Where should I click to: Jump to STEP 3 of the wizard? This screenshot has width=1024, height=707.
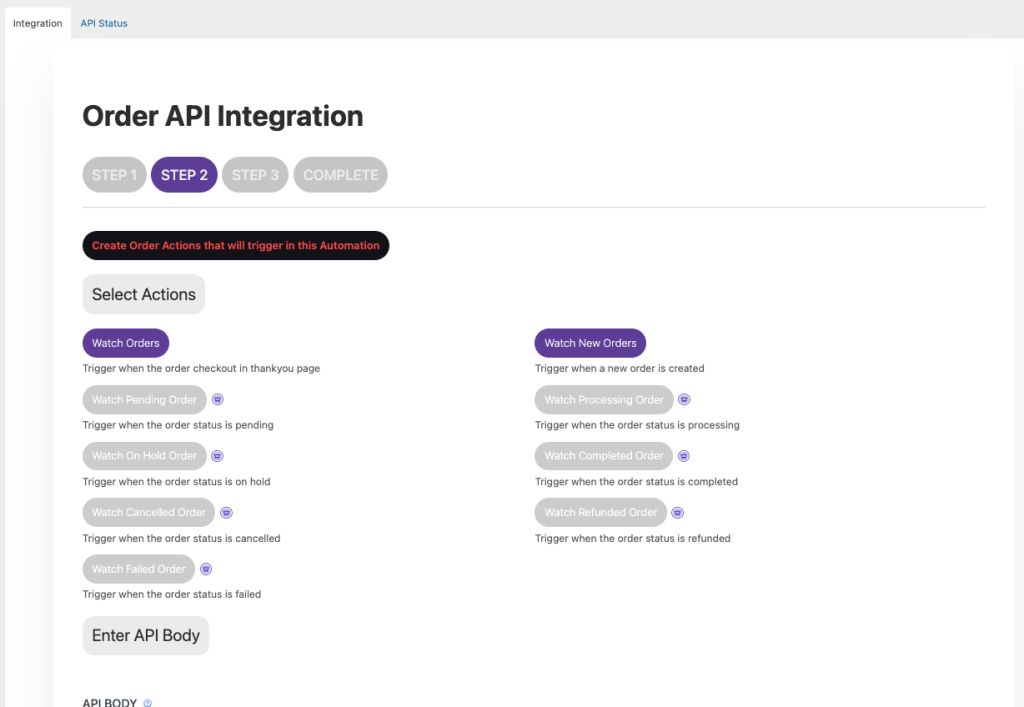[x=255, y=175]
